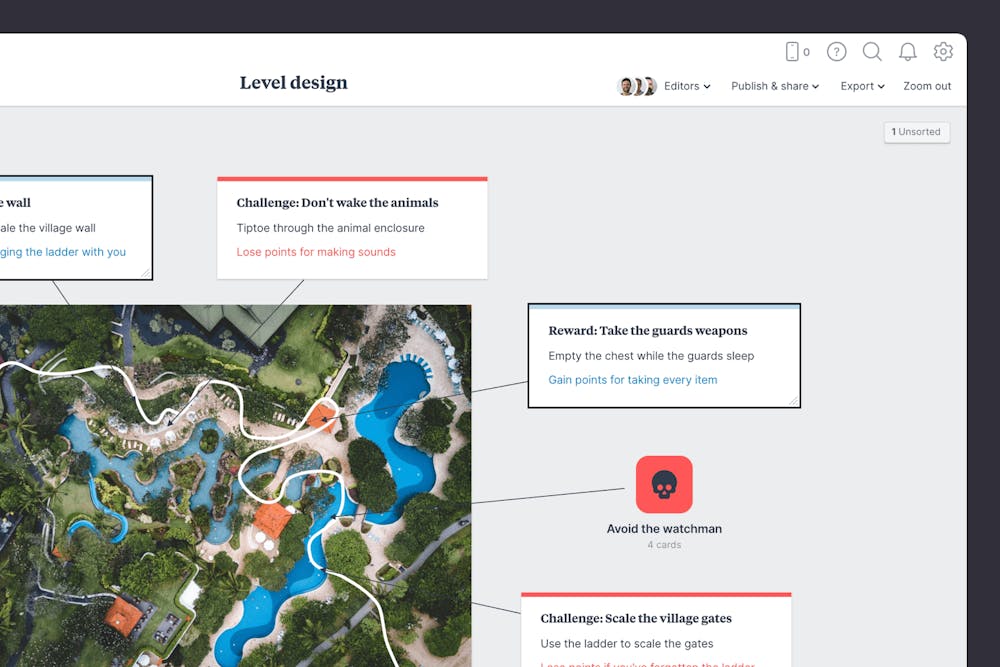The width and height of the screenshot is (1000, 667).
Task: Click the 'Gain points for taking every item' link
Action: 632,380
